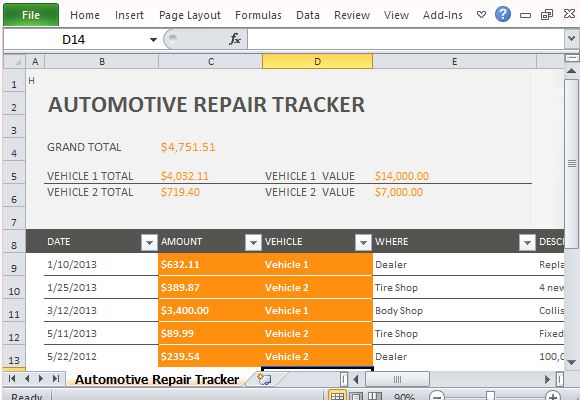The image size is (580, 400).
Task: Open the DATE column filter dropdown
Action: tap(149, 243)
